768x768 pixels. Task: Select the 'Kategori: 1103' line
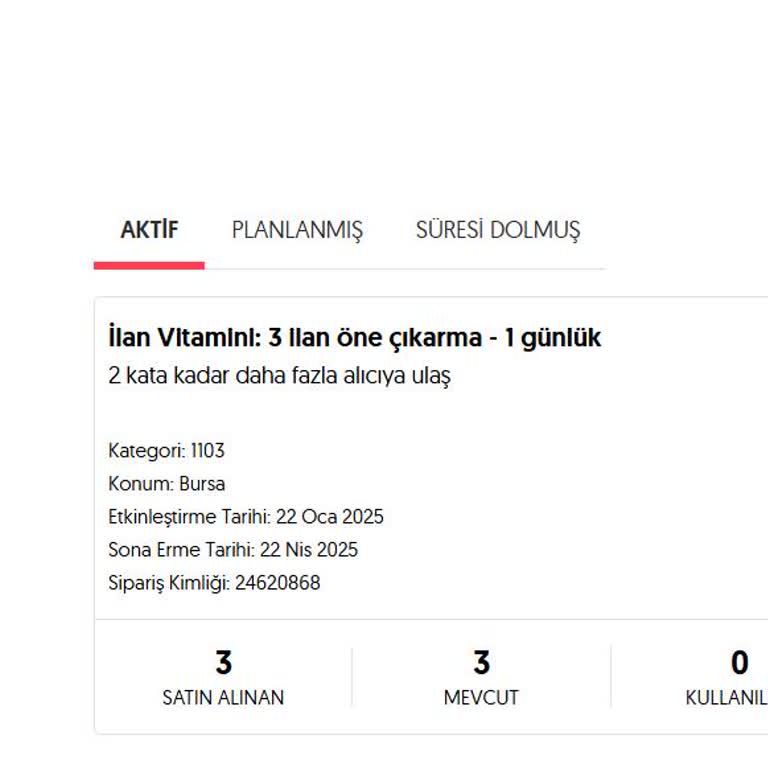coord(166,451)
